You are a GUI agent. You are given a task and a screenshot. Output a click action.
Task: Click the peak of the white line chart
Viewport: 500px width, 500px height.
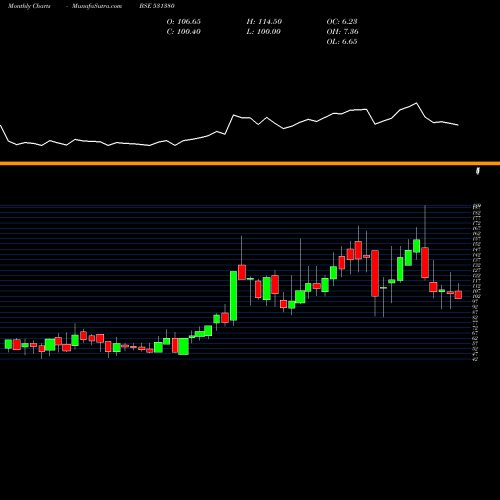click(x=416, y=103)
